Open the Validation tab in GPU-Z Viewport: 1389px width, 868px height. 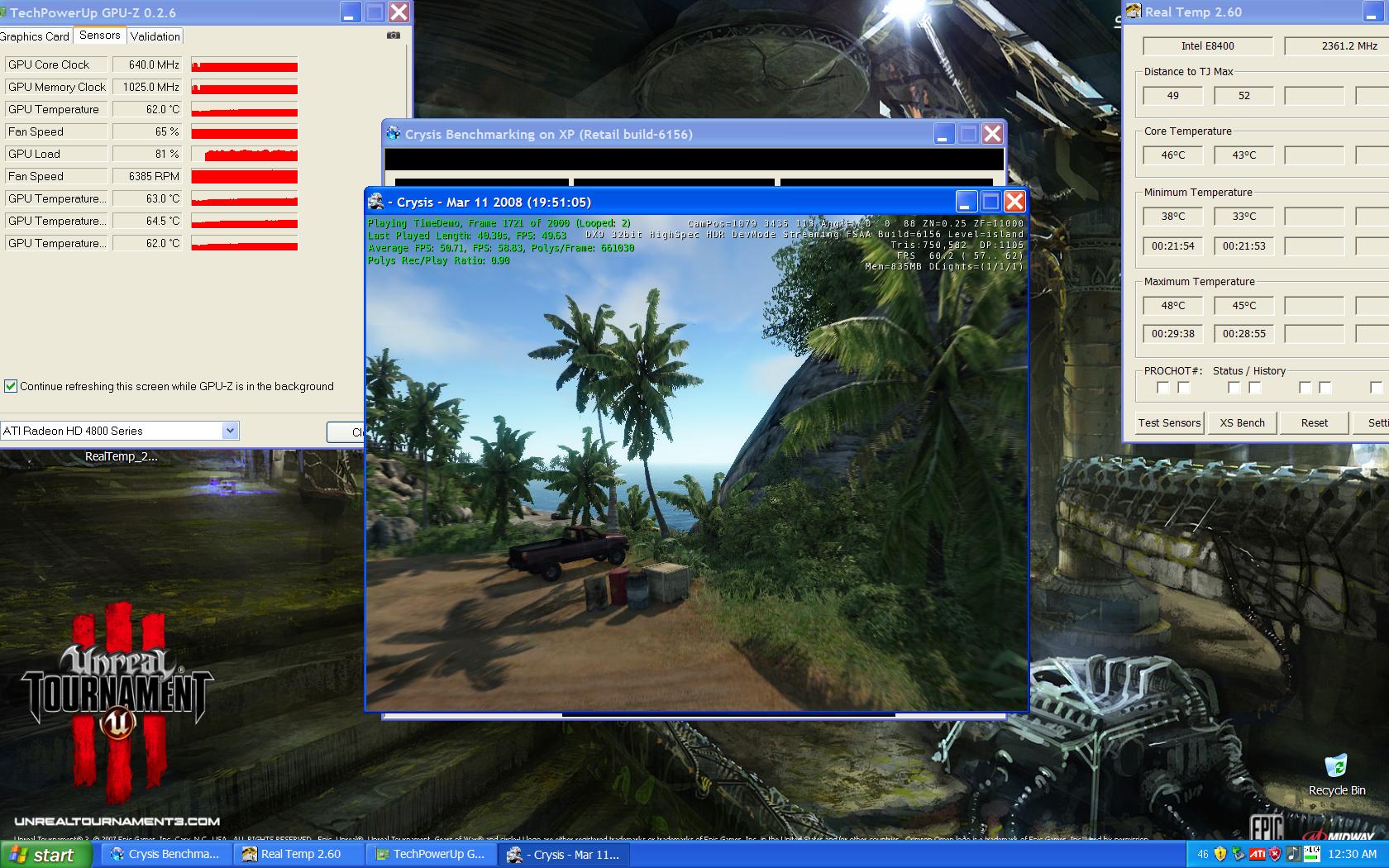click(155, 36)
